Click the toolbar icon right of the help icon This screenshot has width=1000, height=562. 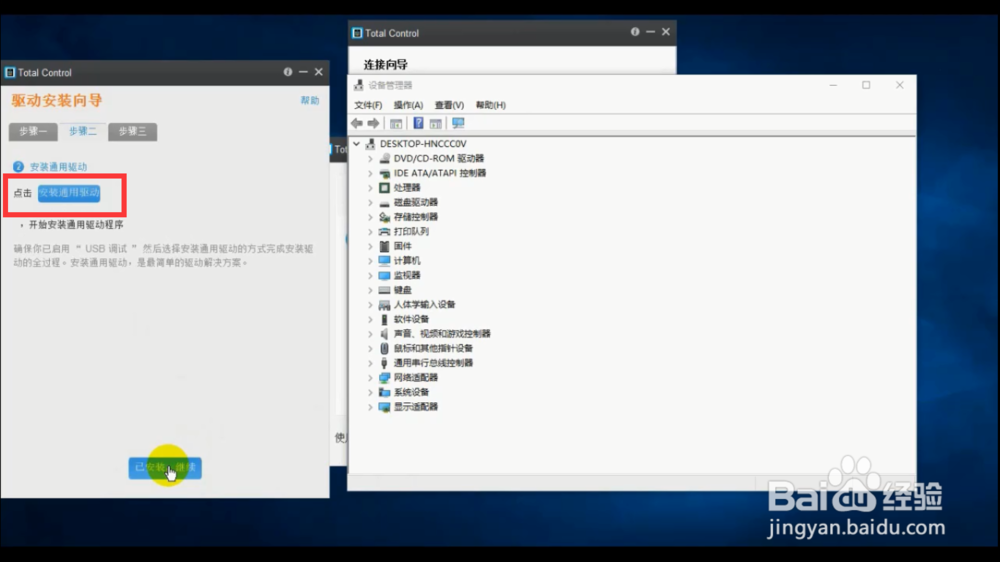tap(436, 123)
